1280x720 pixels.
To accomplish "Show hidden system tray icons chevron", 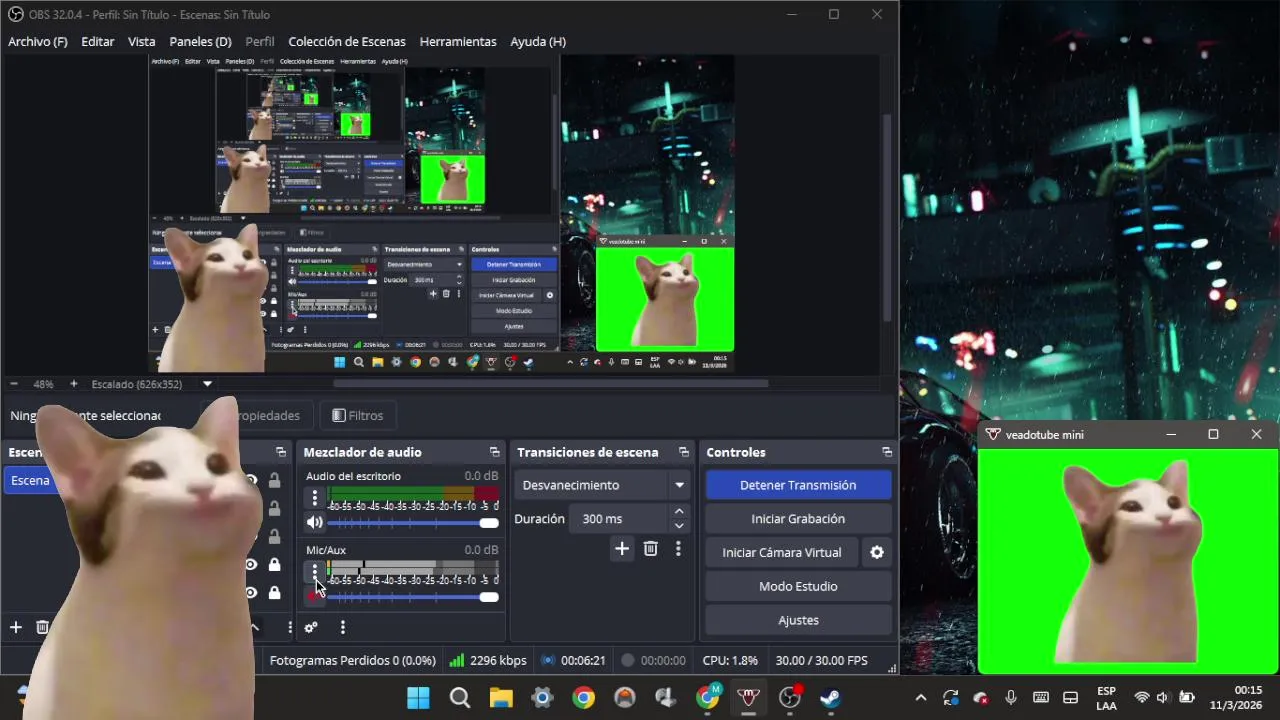I will click(x=920, y=698).
